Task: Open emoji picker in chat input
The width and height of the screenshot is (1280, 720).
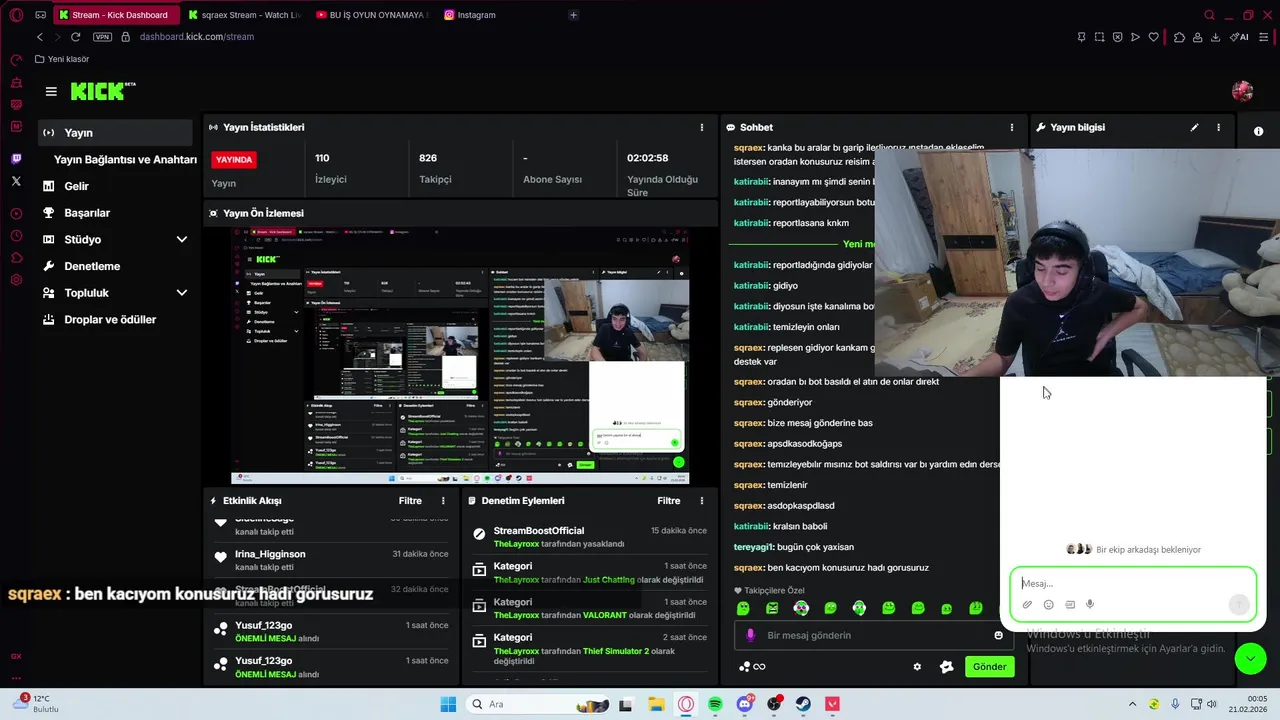Action: [x=998, y=635]
